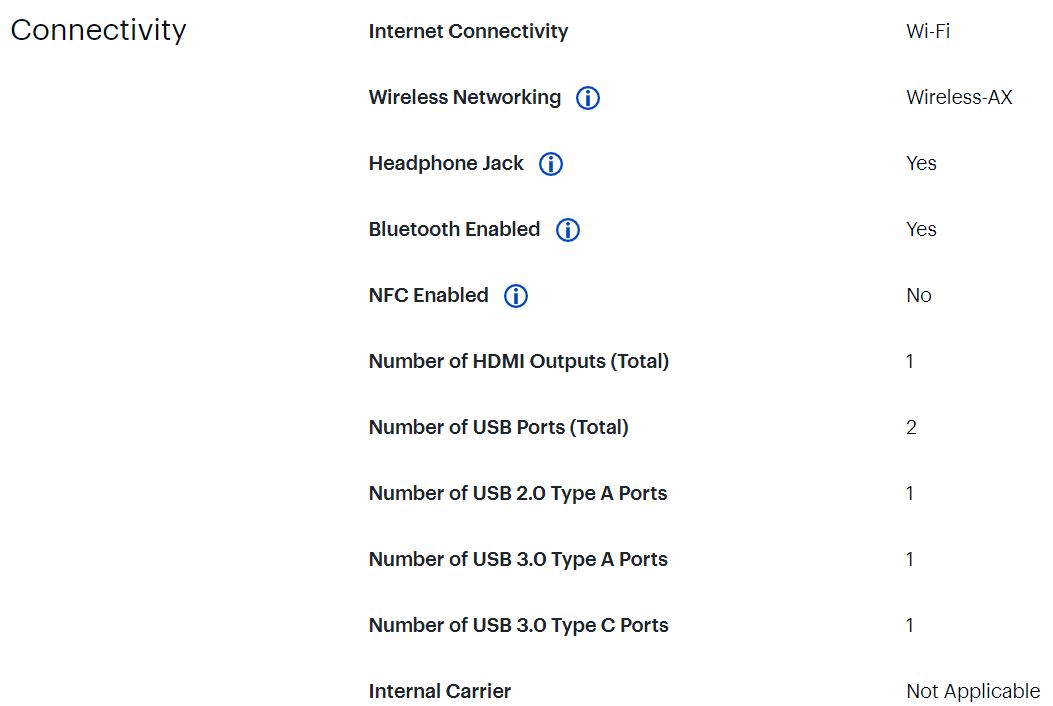The image size is (1053, 706).
Task: Select the Internal Carrier label
Action: click(x=440, y=691)
